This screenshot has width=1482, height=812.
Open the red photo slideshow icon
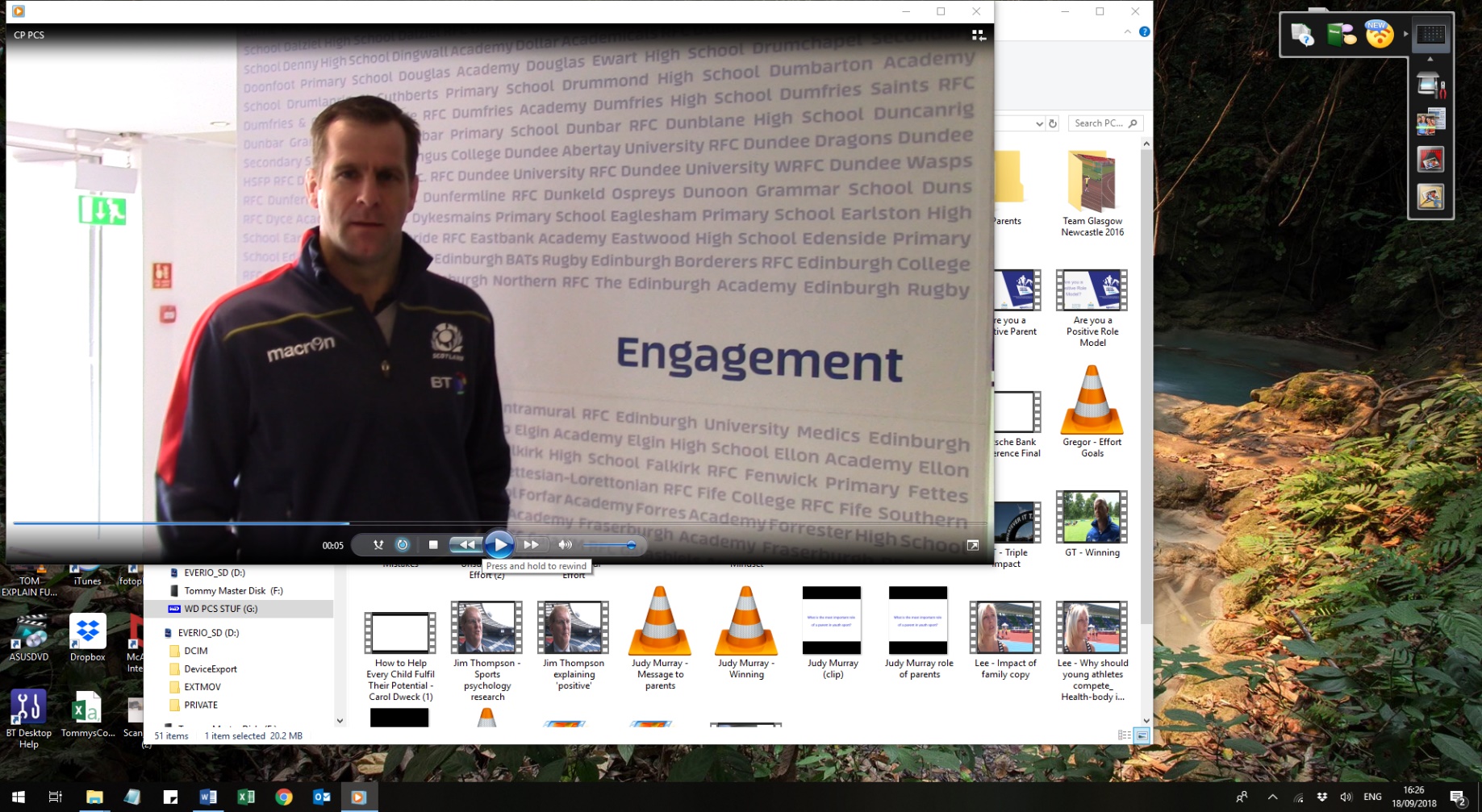click(1430, 160)
